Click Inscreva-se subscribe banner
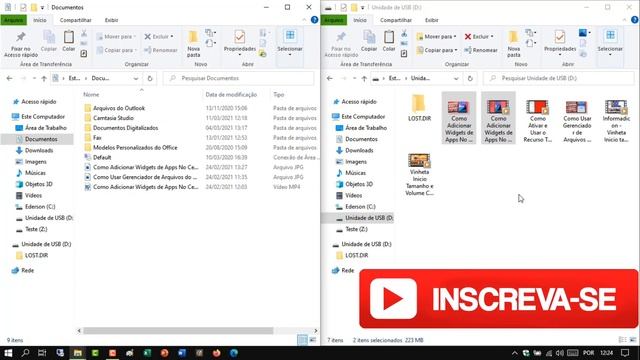 (498, 298)
